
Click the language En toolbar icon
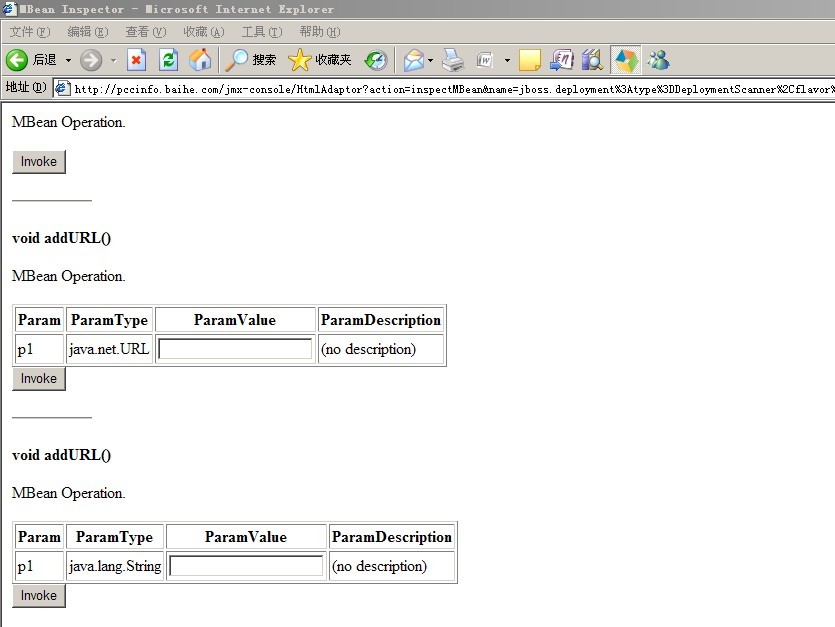pyautogui.click(x=562, y=60)
